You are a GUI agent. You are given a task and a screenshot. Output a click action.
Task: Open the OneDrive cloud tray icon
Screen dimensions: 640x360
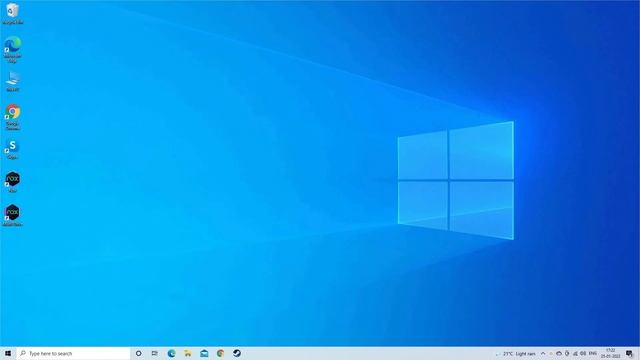[559, 354]
